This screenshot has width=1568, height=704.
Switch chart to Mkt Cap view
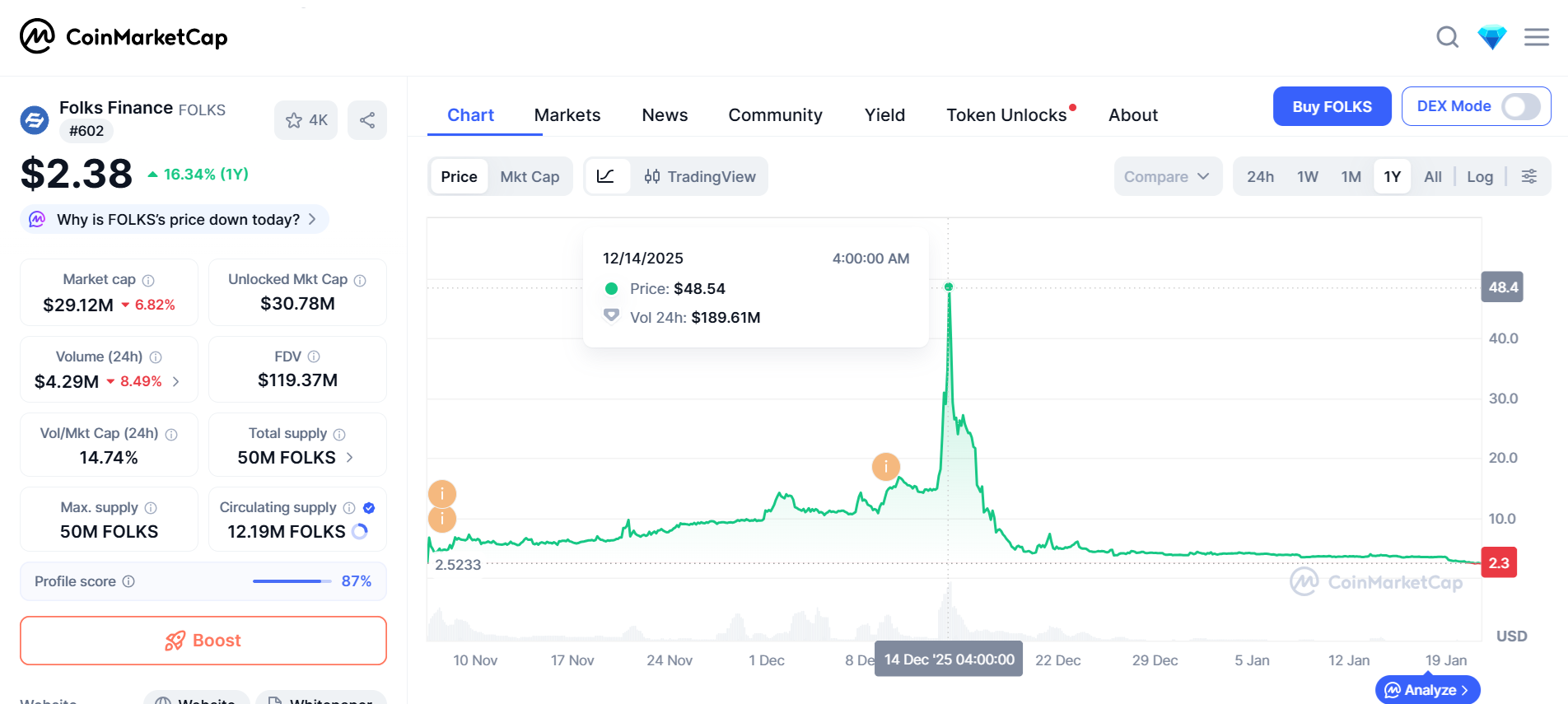point(530,176)
